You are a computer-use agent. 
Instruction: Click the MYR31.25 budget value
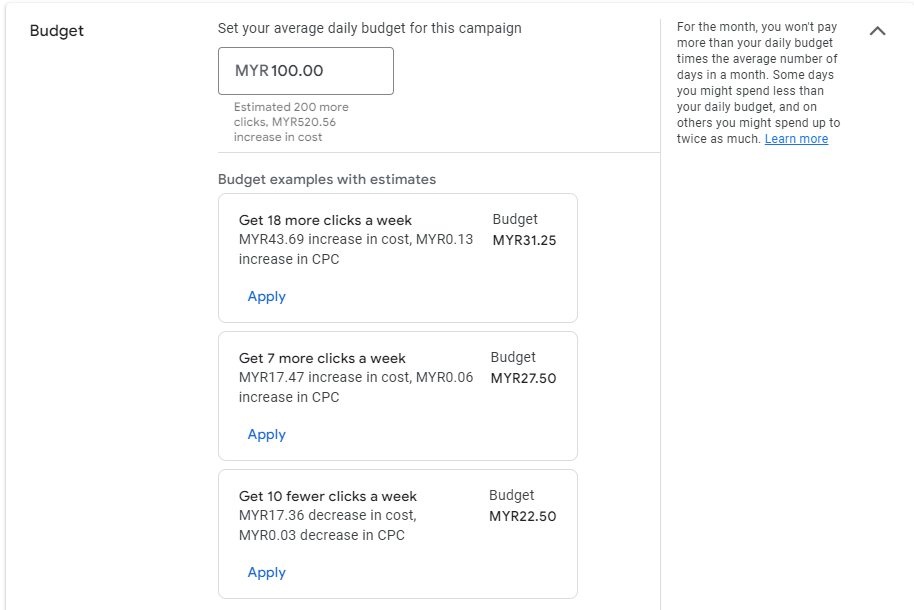(x=524, y=241)
